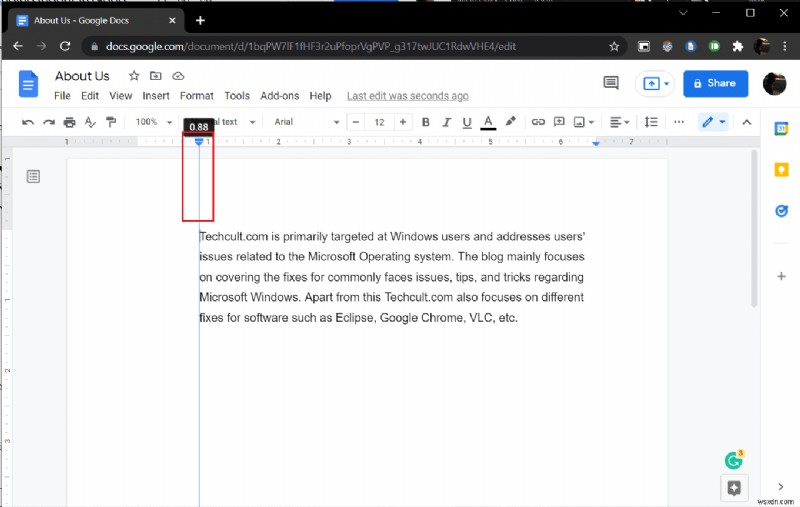Insert a link using the chain icon

pyautogui.click(x=538, y=122)
